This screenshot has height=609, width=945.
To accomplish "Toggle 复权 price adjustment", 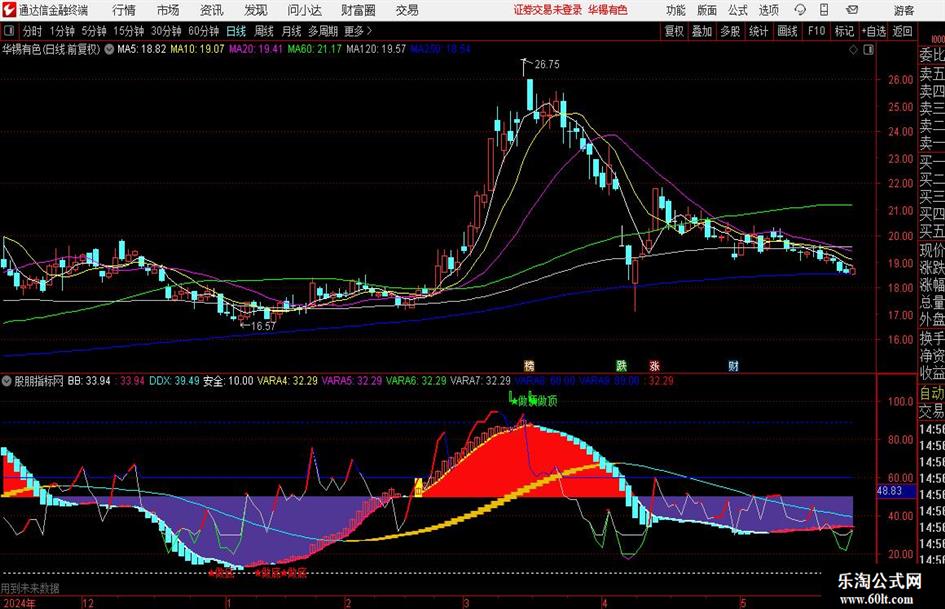I will pos(674,31).
